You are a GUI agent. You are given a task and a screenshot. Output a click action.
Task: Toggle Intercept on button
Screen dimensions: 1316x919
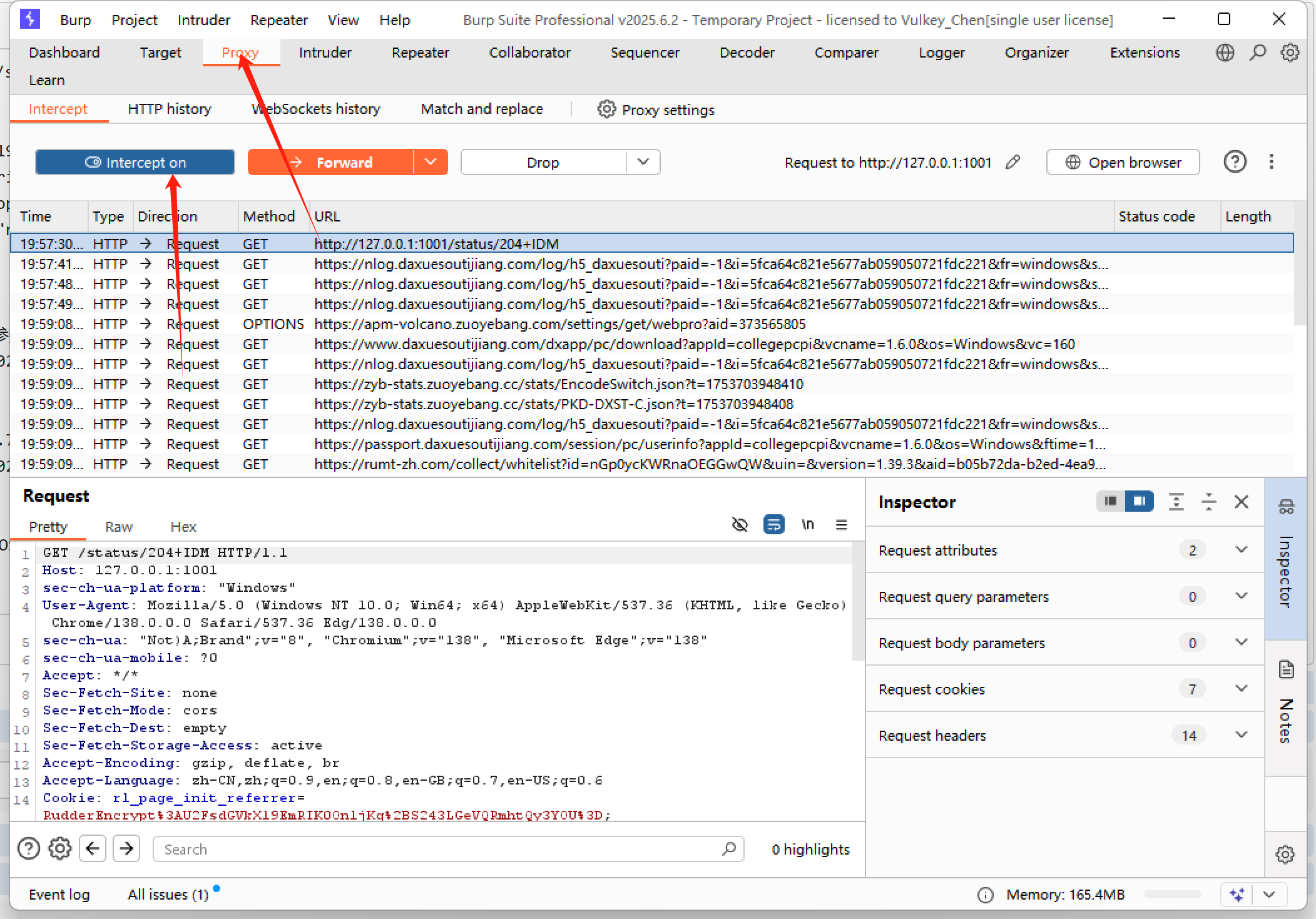click(x=135, y=162)
